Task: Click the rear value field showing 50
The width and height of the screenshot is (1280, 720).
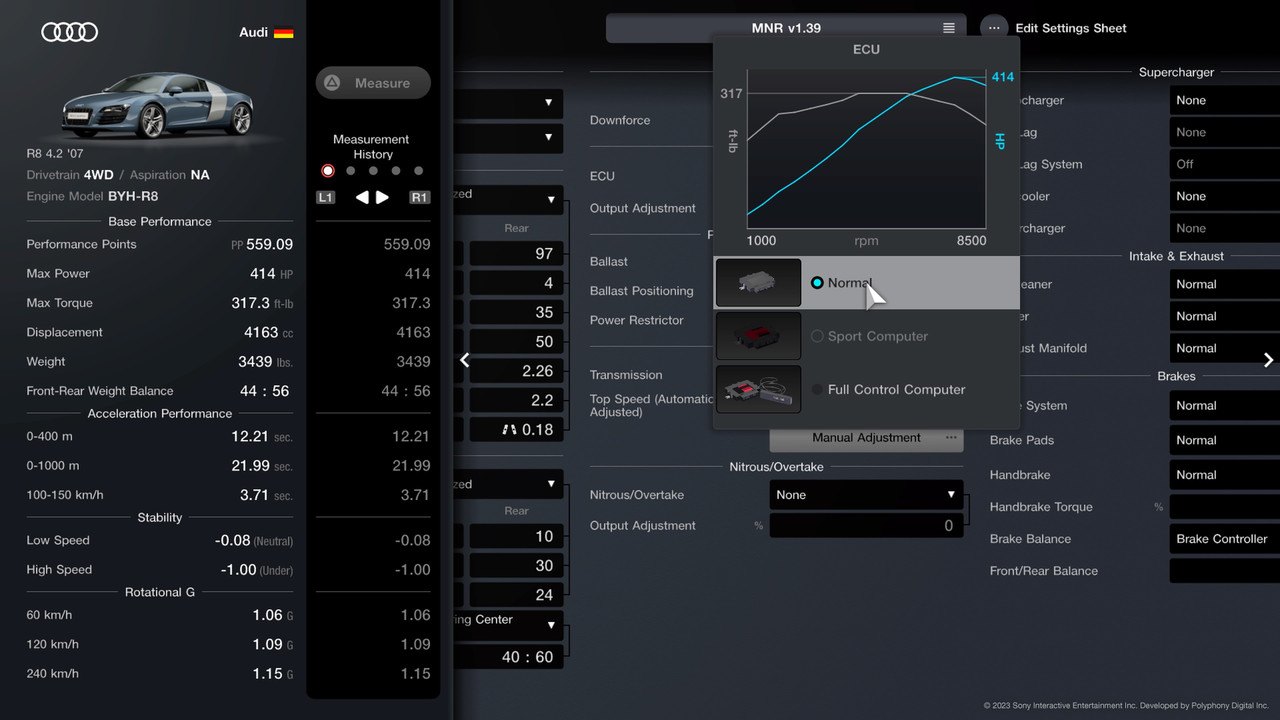Action: click(516, 342)
